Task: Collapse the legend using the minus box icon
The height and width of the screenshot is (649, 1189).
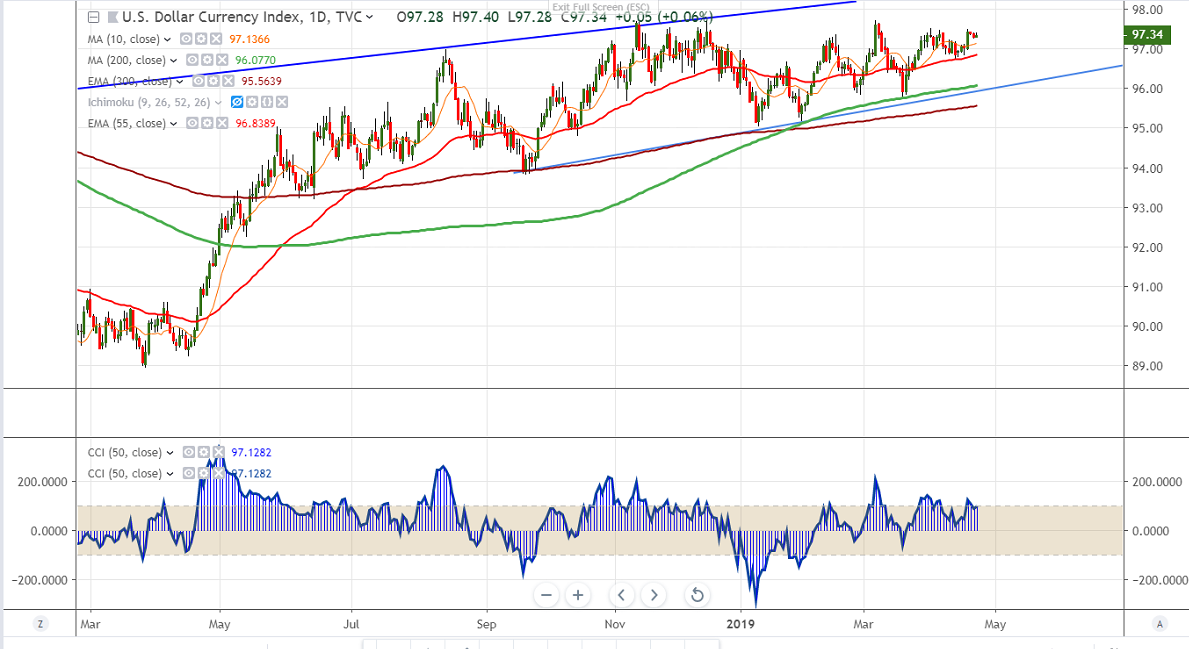Action: [93, 17]
